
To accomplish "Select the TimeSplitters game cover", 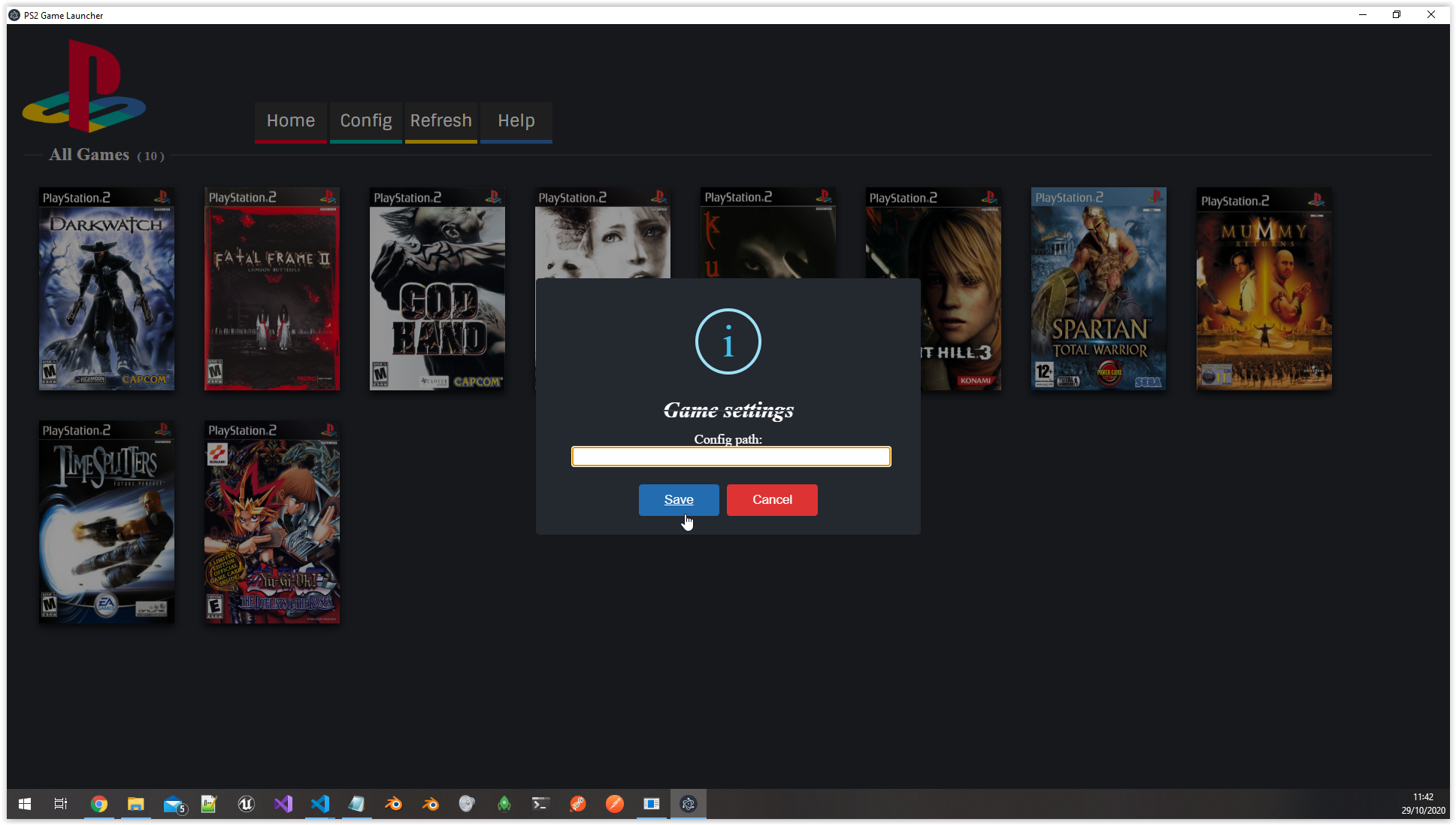I will pos(107,523).
